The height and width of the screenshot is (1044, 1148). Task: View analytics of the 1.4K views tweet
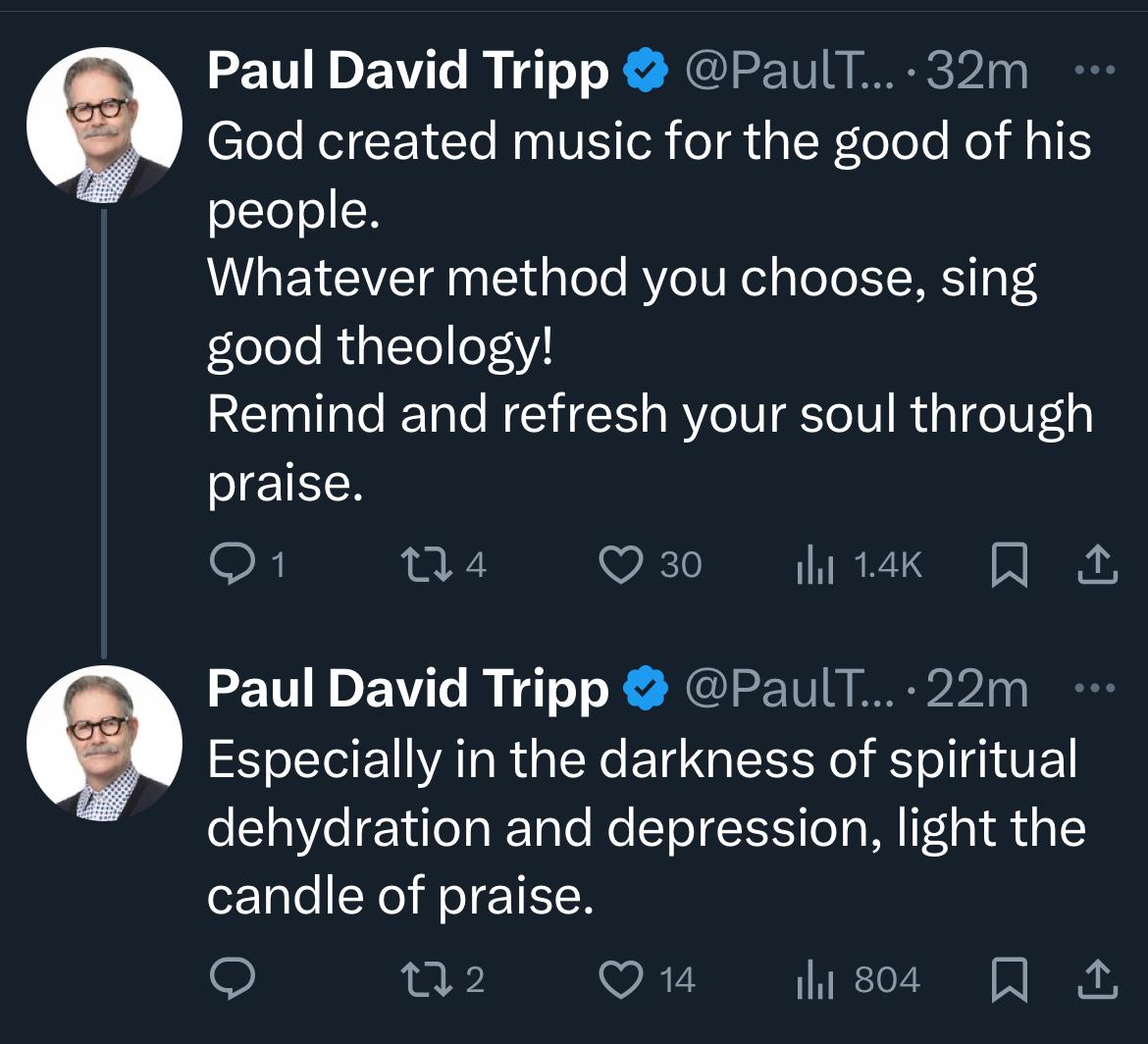(x=813, y=563)
